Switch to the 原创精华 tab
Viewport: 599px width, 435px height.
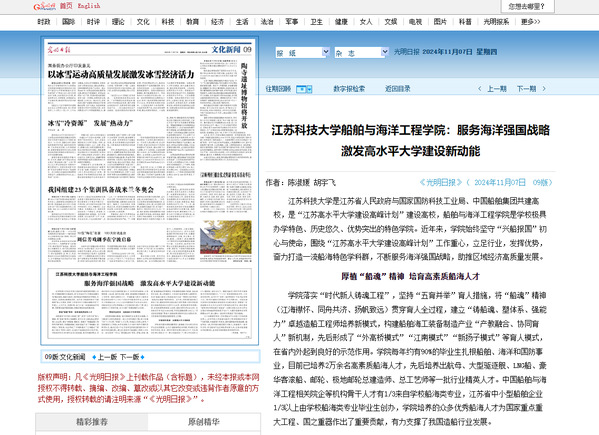[x=204, y=422]
